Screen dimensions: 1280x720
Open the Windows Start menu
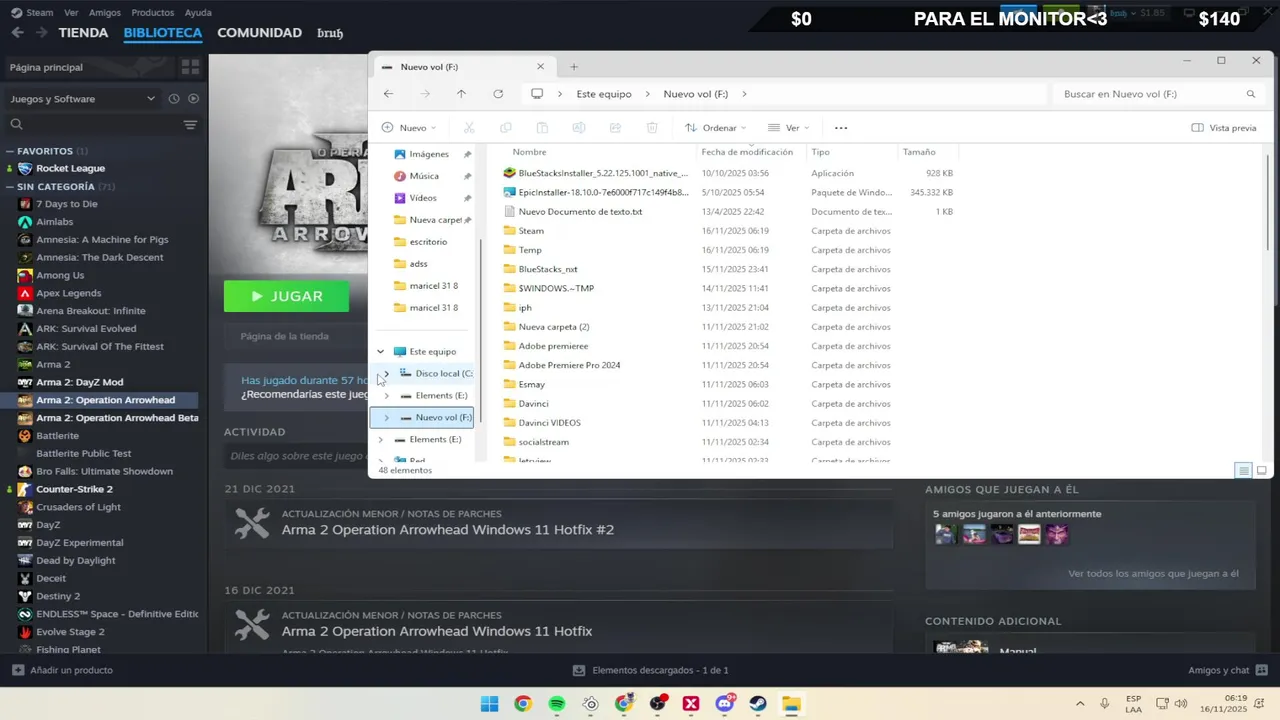click(x=489, y=704)
